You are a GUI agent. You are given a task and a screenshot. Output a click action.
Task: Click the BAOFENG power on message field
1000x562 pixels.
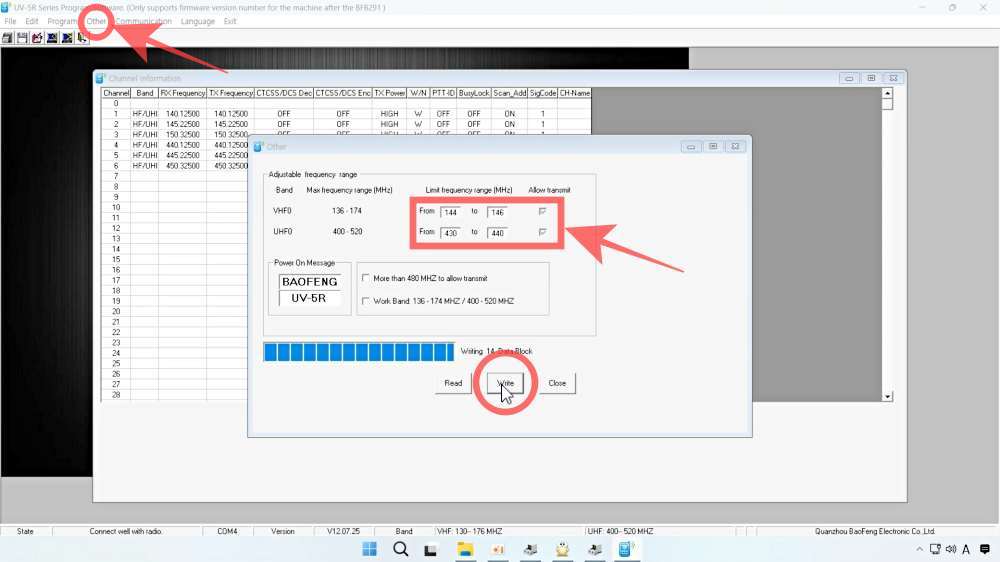(x=309, y=282)
